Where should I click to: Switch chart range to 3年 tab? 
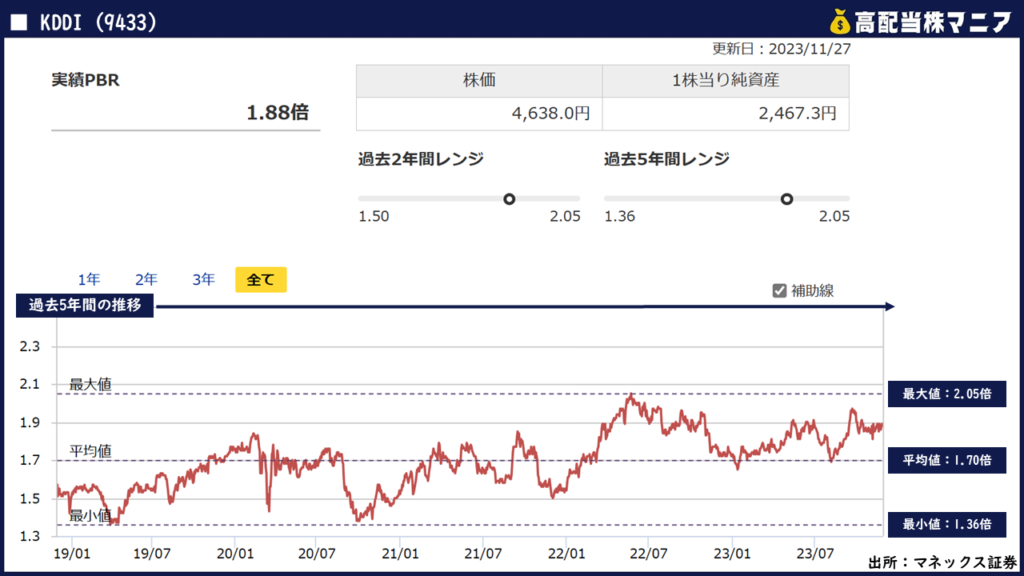pos(203,280)
